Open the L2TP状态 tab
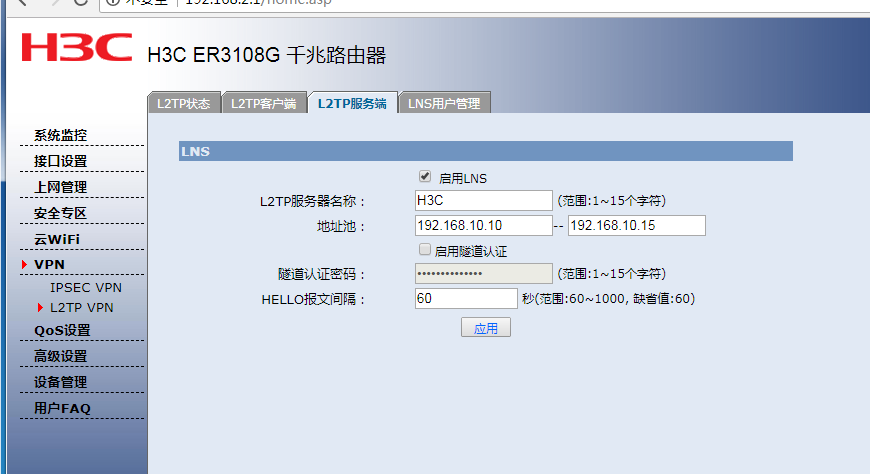Screen dimensions: 870x474 click(x=184, y=103)
